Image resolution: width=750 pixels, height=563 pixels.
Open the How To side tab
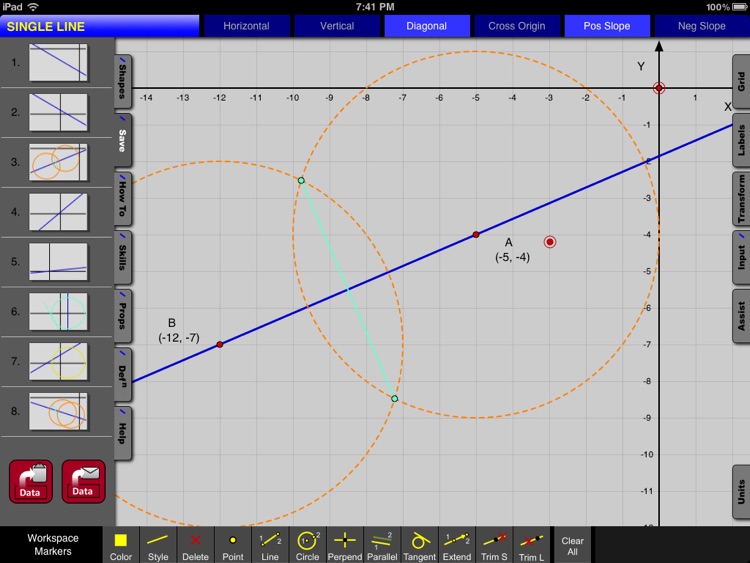pos(122,199)
